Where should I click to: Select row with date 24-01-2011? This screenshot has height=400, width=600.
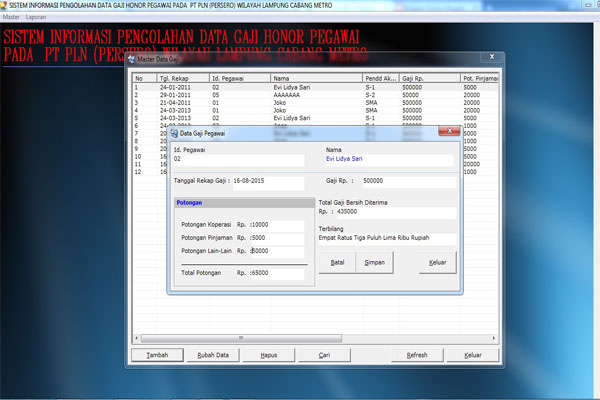click(x=316, y=87)
